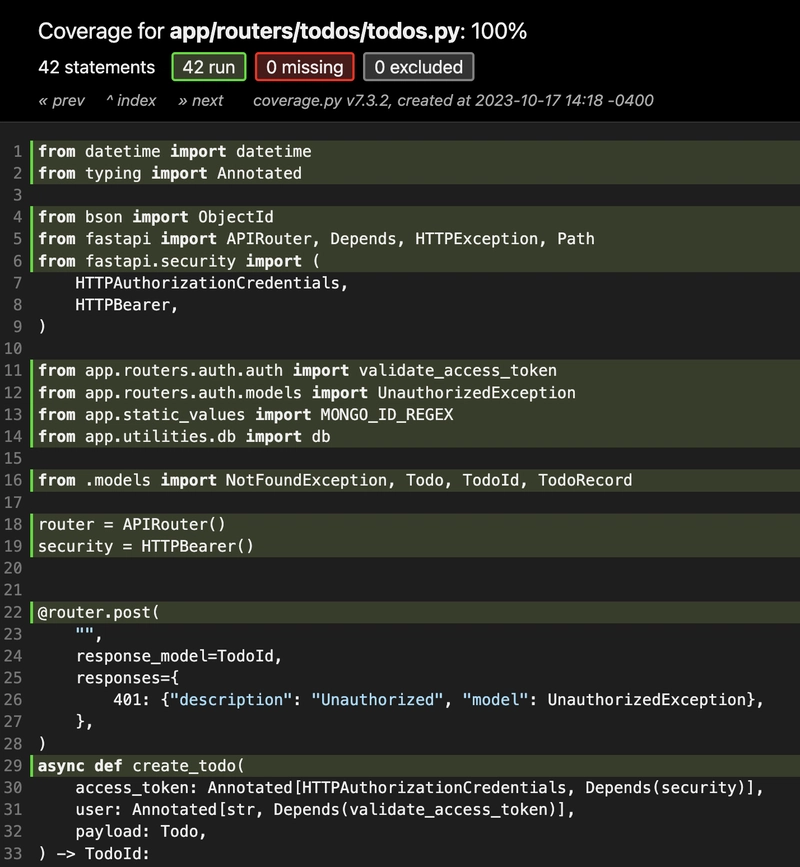Click line number 18 in the gutter
This screenshot has width=800, height=867.
coord(13,524)
